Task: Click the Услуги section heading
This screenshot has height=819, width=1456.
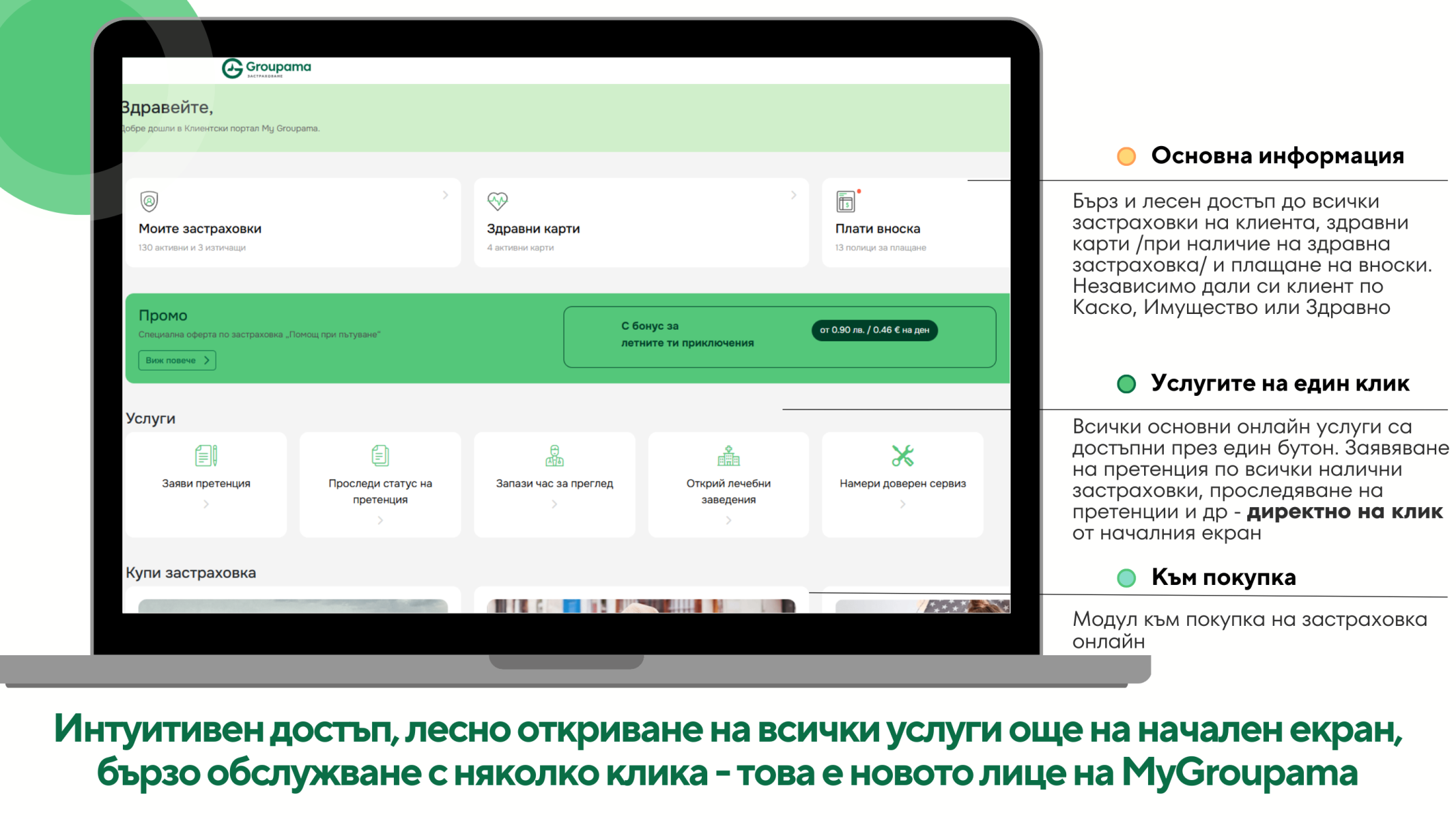Action: [150, 418]
